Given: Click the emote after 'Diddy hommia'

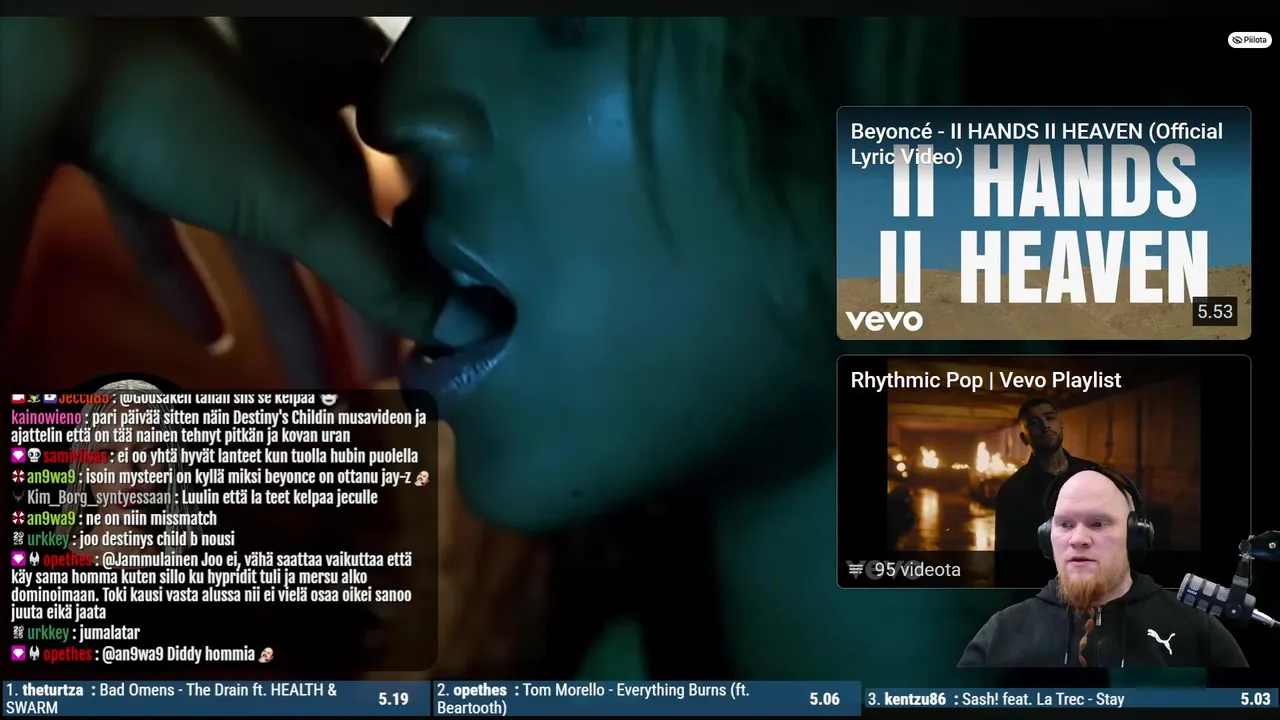Looking at the screenshot, I should (266, 654).
